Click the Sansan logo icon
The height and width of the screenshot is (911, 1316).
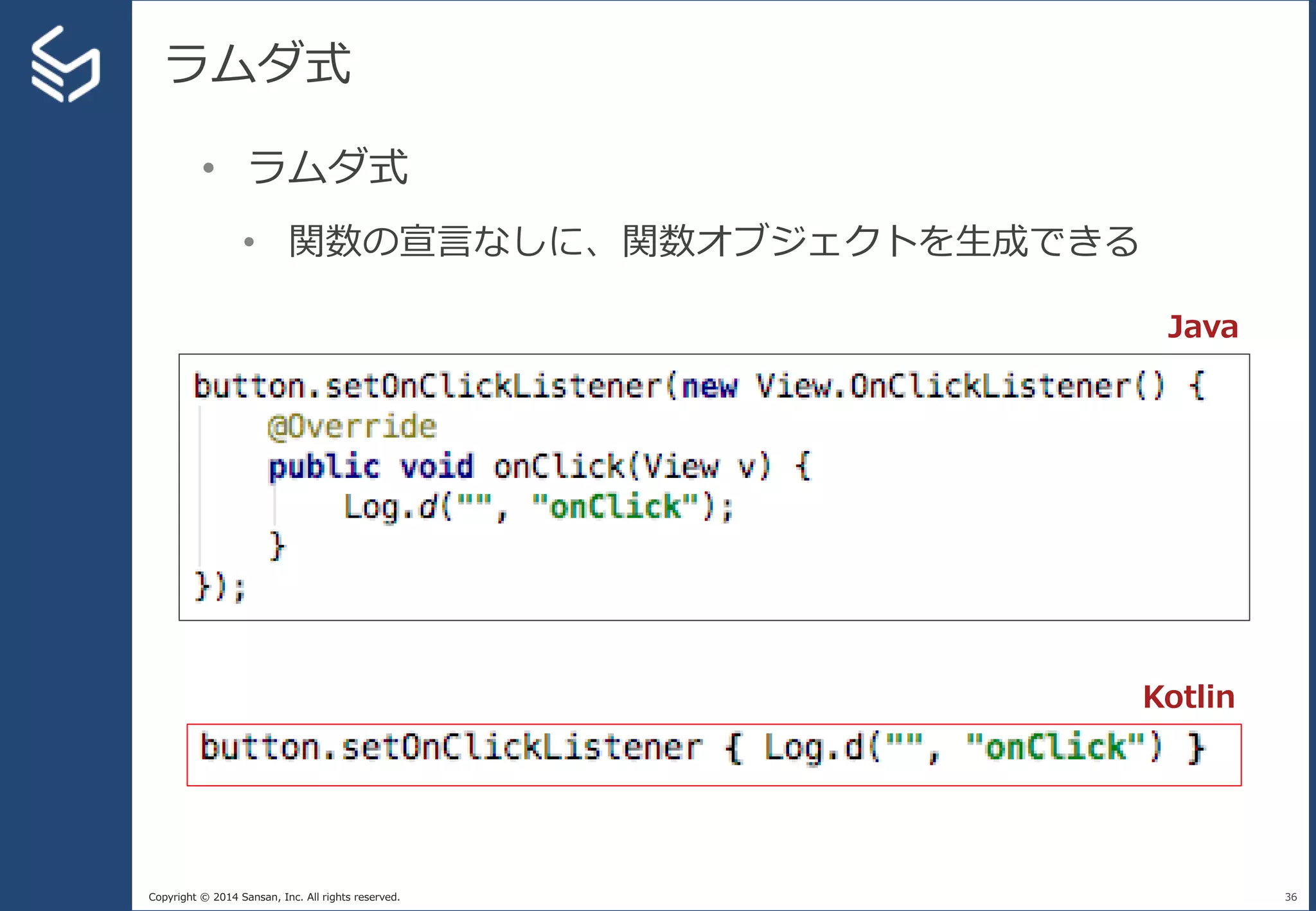coord(65,64)
